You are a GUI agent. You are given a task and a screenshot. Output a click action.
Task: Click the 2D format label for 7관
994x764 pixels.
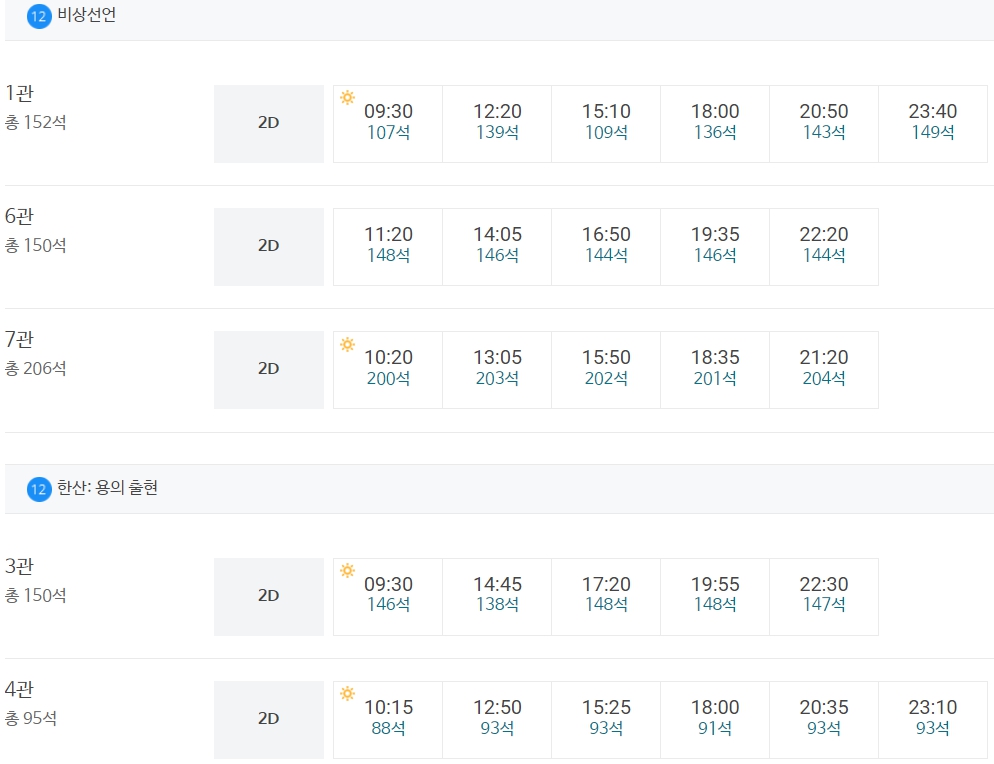click(269, 370)
